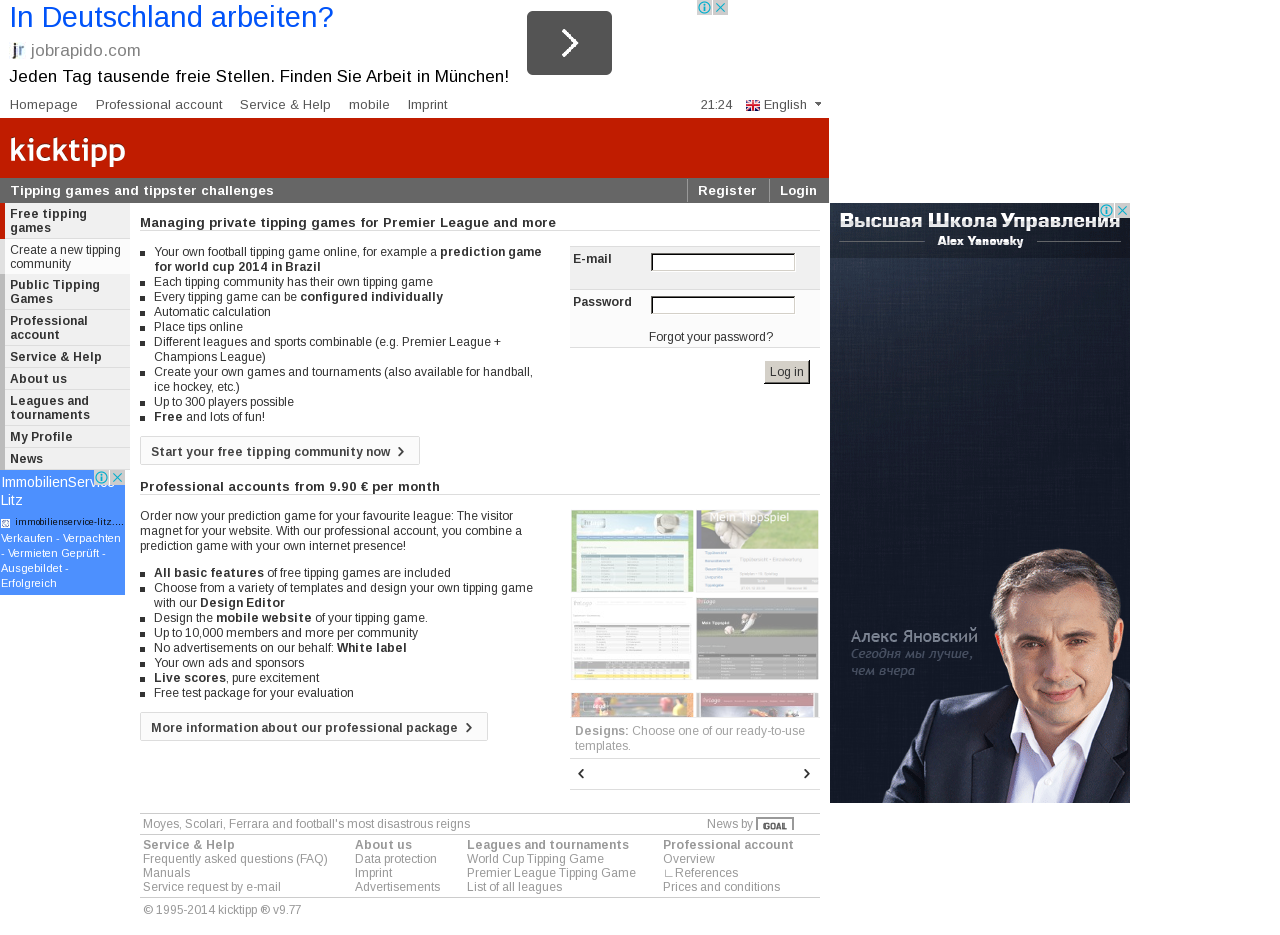Screen dimensions: 1280x935
Task: Focus the Password input field
Action: click(723, 305)
